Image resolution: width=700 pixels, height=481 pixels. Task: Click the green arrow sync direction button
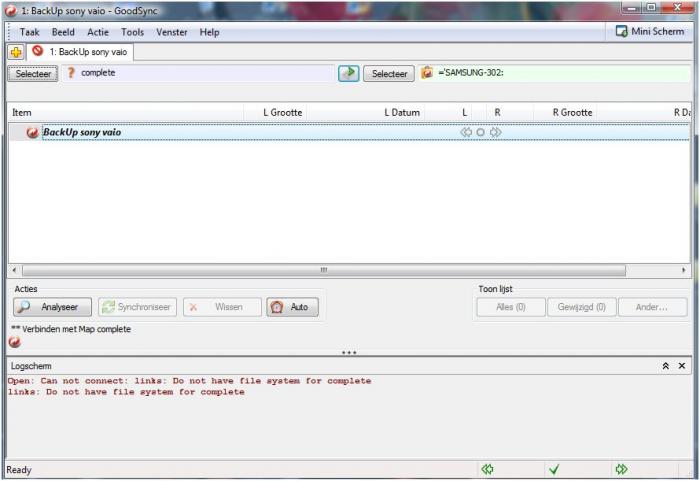click(348, 73)
